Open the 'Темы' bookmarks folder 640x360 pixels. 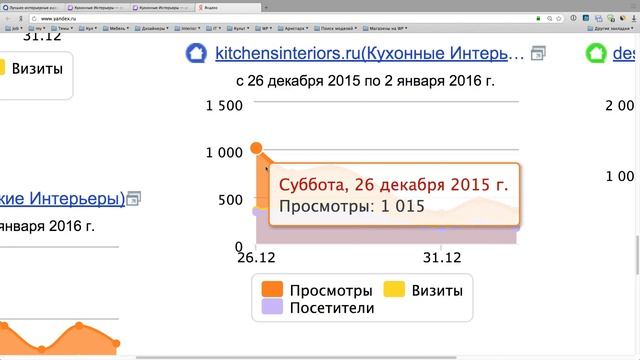coord(62,29)
